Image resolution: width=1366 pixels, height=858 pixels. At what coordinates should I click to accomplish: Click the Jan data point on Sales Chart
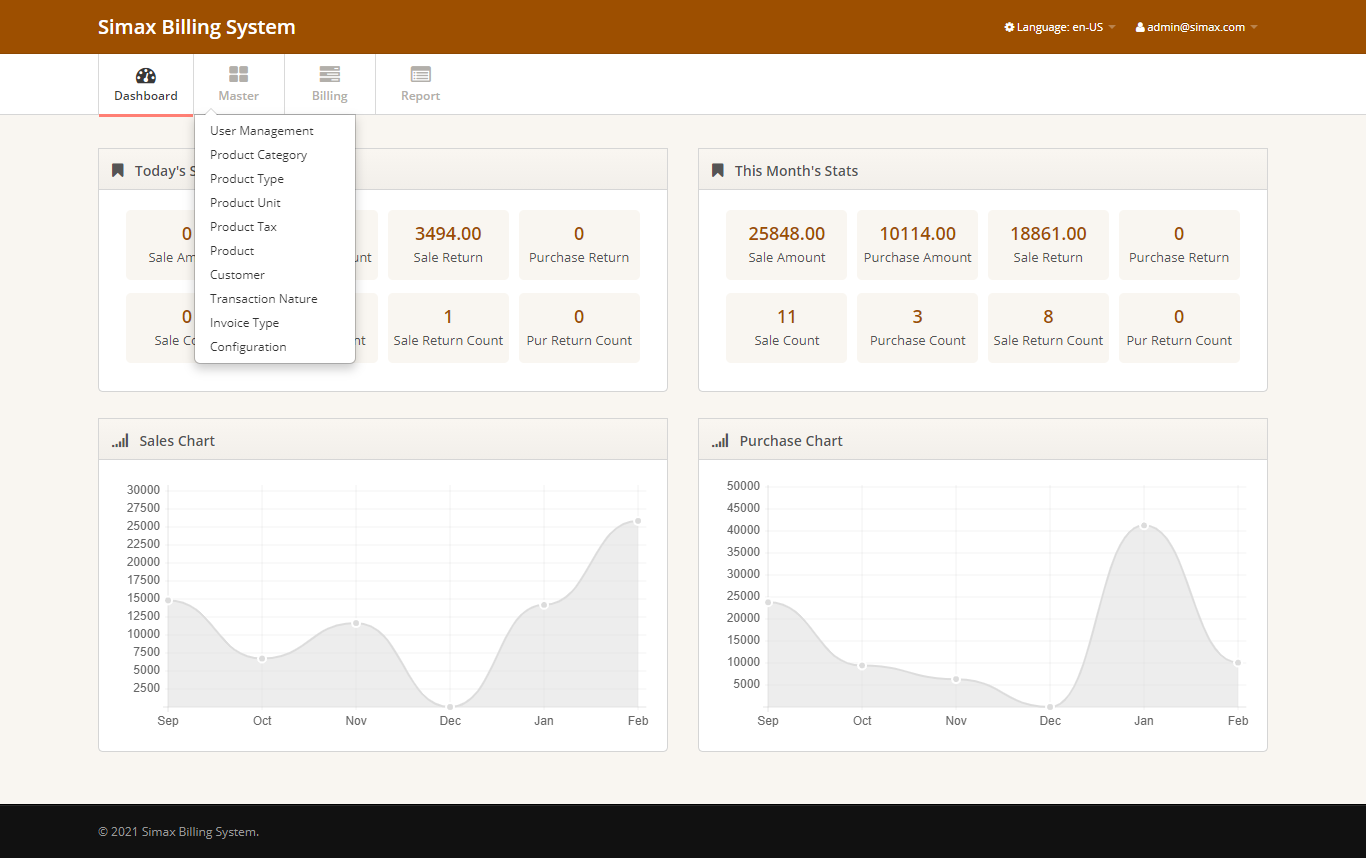click(x=544, y=605)
